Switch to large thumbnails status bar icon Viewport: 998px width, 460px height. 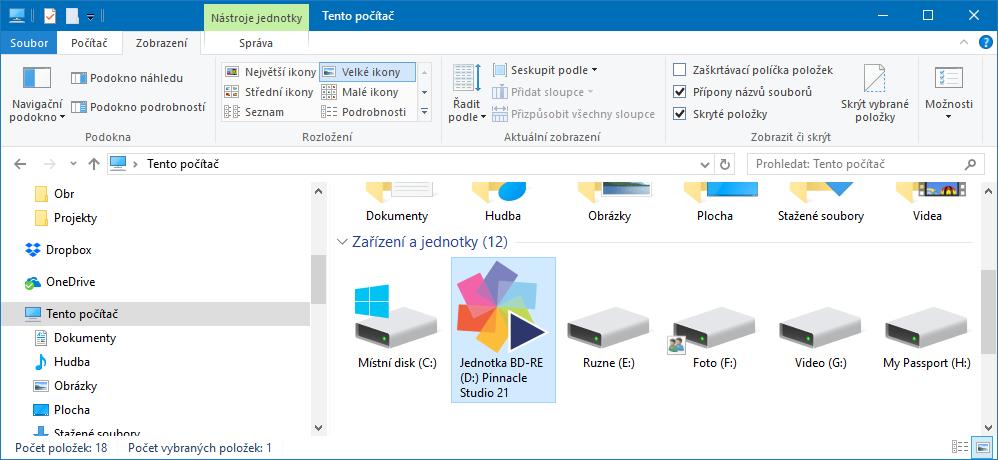[x=983, y=447]
